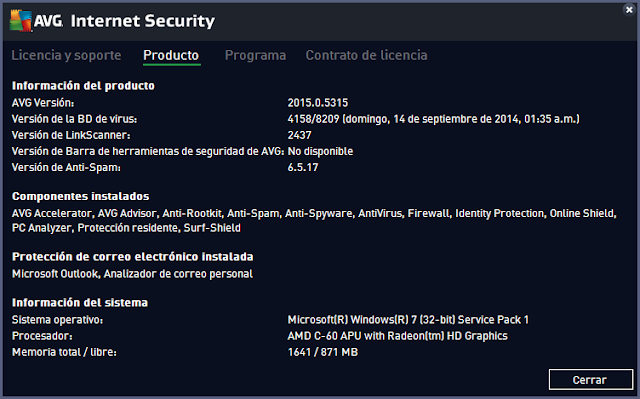Open the Programa tab
640x399 pixels.
[x=256, y=55]
